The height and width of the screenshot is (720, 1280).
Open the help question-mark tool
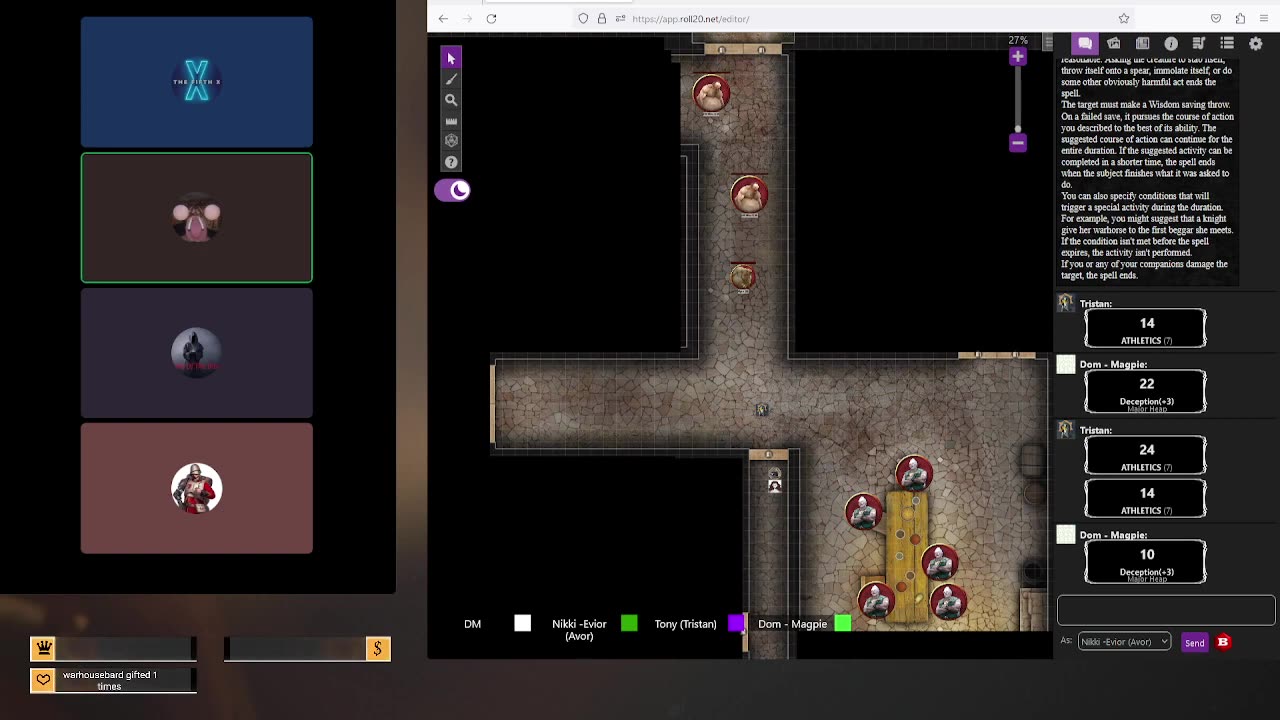pos(451,162)
